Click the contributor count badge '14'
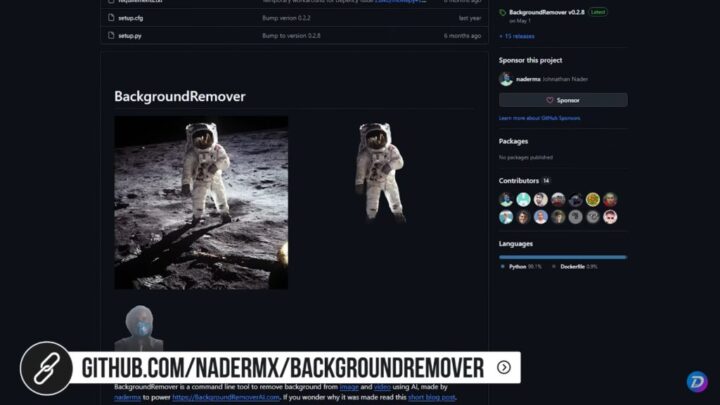Screen dimensions: 720x405 tap(546, 181)
